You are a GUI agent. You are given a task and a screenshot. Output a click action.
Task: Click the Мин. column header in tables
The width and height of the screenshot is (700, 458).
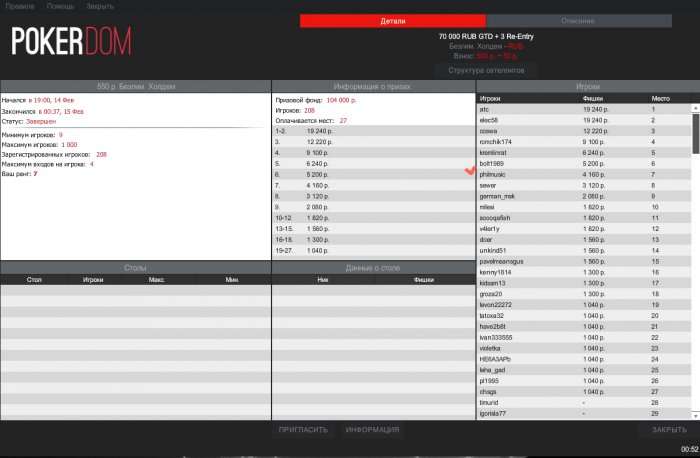pos(232,280)
